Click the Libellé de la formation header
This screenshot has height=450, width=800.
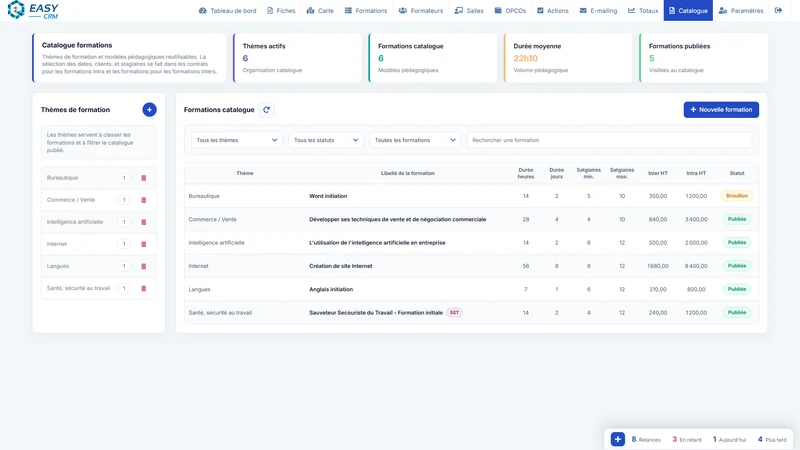tap(408, 173)
